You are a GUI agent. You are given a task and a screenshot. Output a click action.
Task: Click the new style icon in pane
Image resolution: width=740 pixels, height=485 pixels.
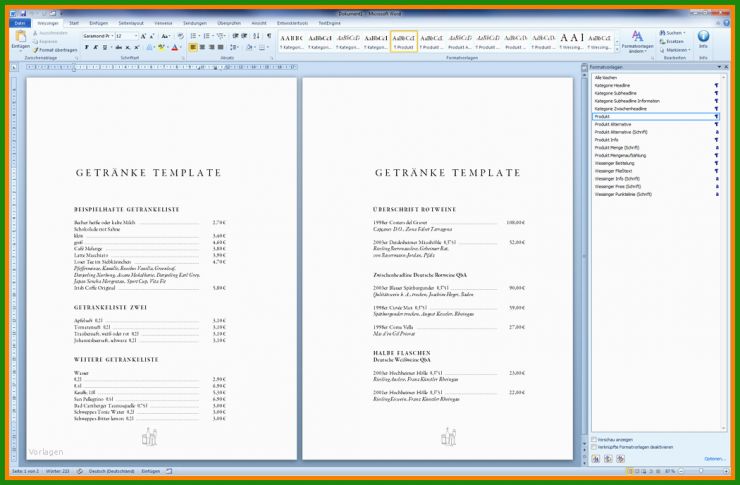(596, 459)
